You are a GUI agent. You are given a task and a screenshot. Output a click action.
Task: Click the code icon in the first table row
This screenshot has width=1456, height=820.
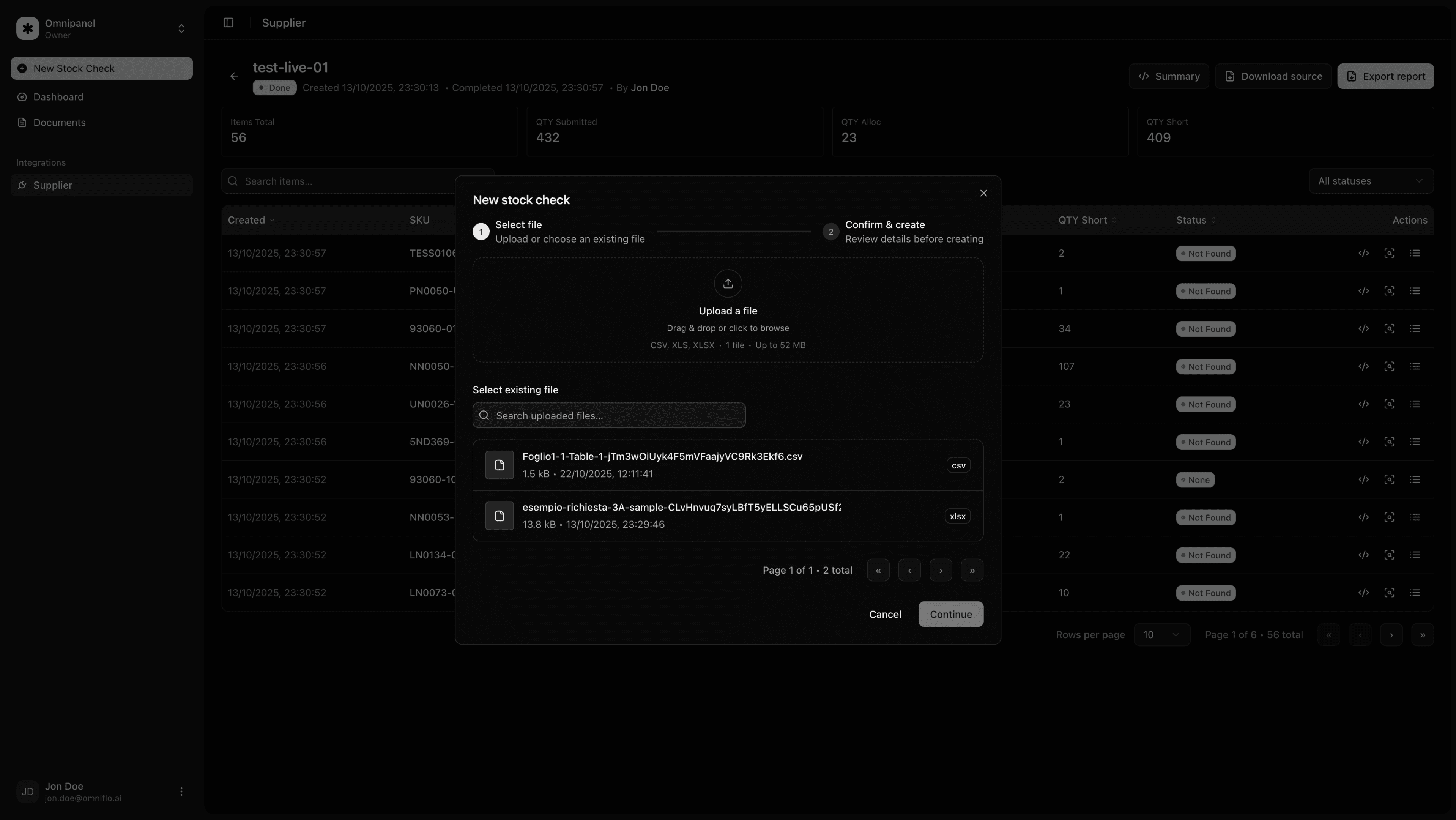[1363, 253]
